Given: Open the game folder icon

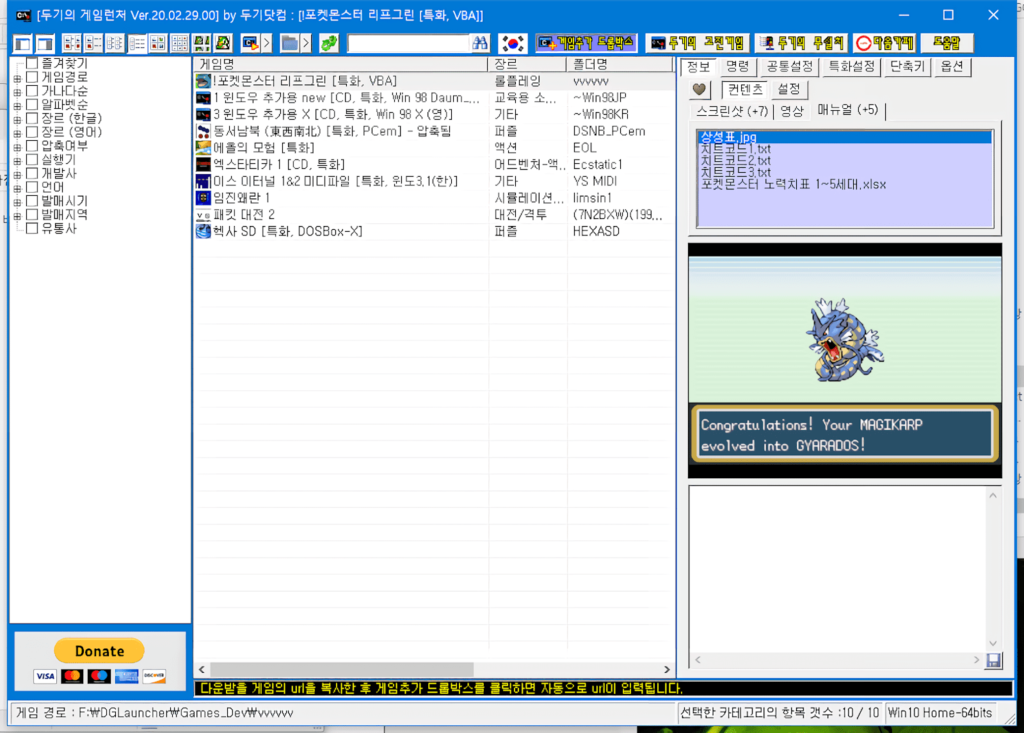Looking at the screenshot, I should tap(289, 44).
